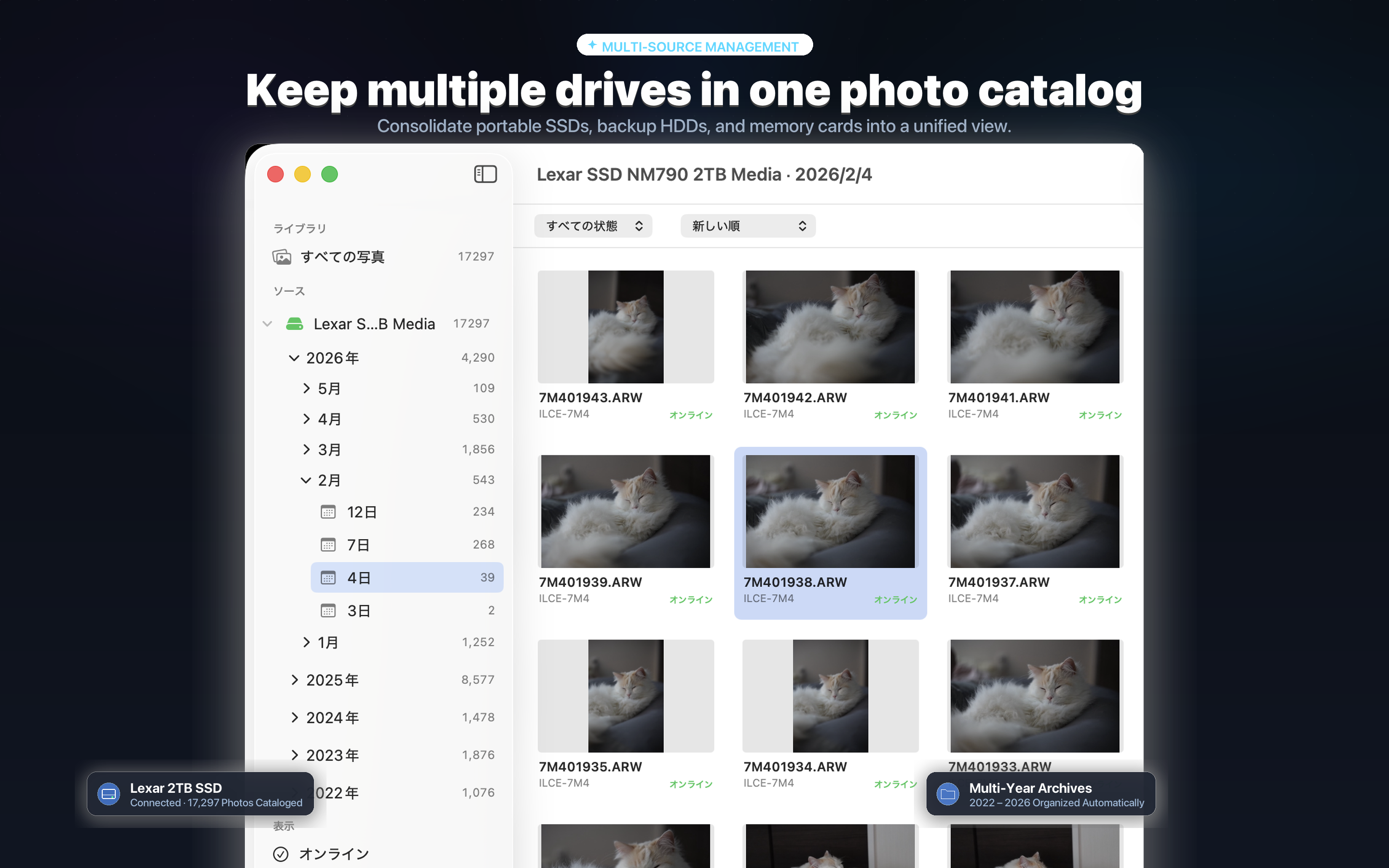The width and height of the screenshot is (1389, 868).
Task: Click the sparkle icon in the Multi-Source Management badge
Action: 592,45
